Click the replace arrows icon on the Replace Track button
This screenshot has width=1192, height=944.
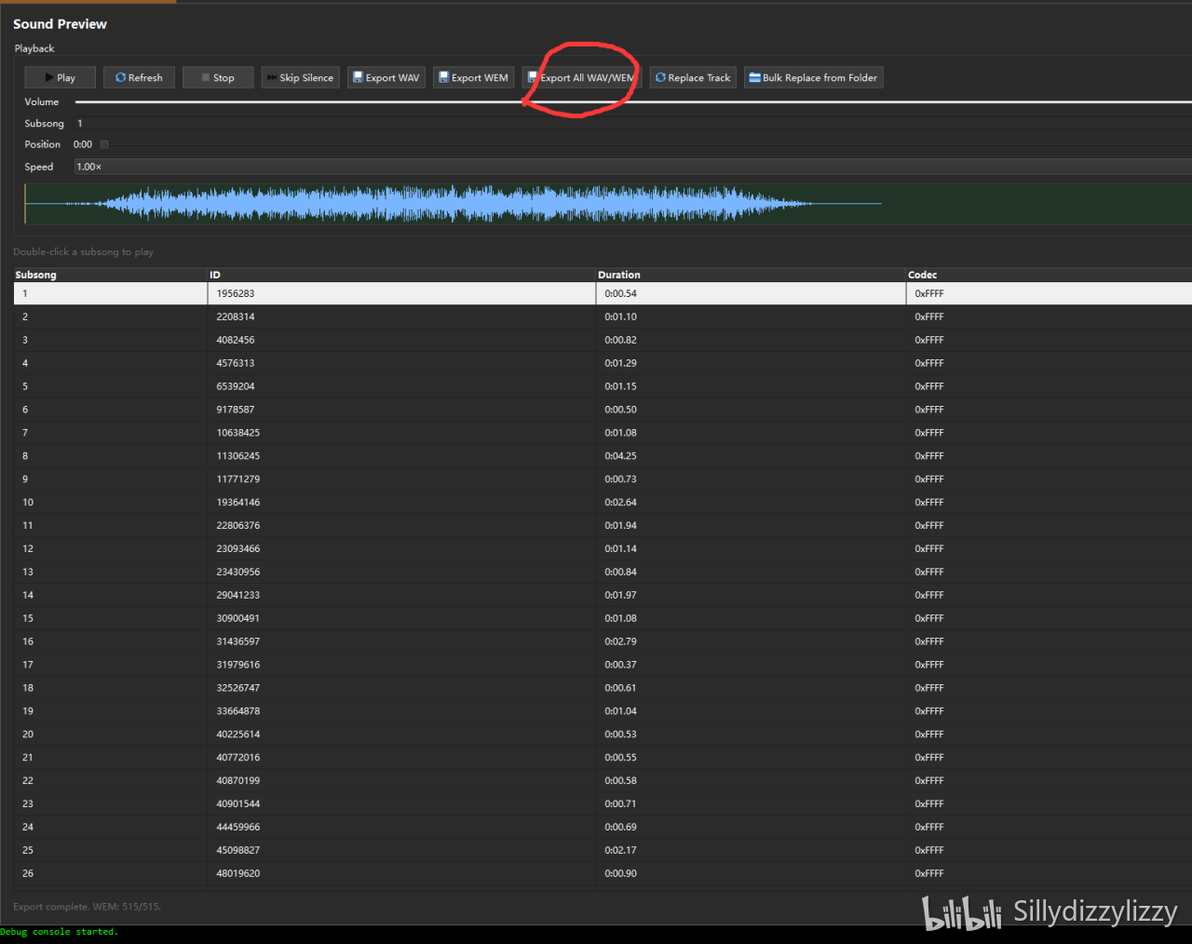point(660,78)
